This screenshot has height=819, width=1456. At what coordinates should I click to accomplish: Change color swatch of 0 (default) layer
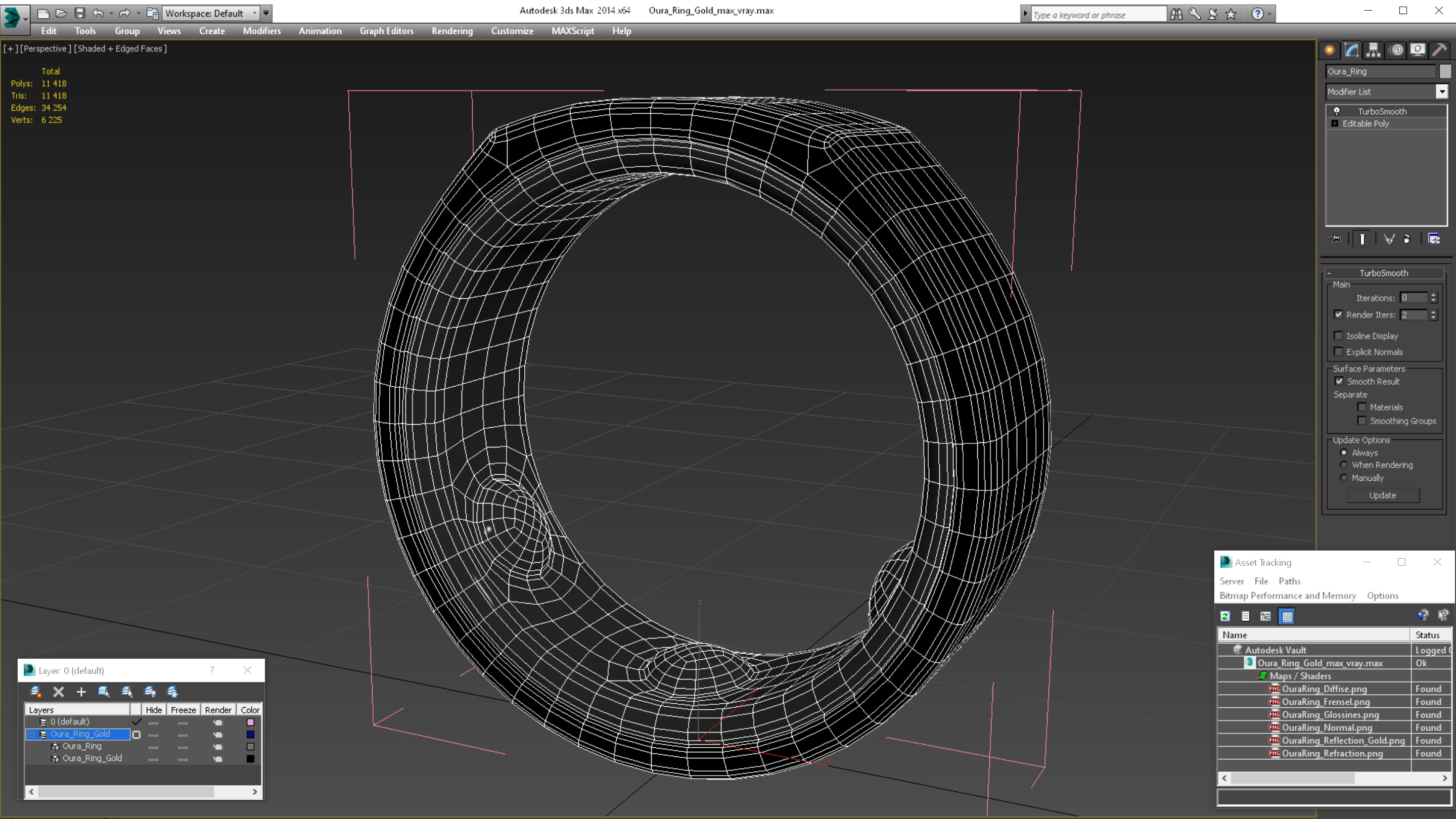tap(250, 722)
